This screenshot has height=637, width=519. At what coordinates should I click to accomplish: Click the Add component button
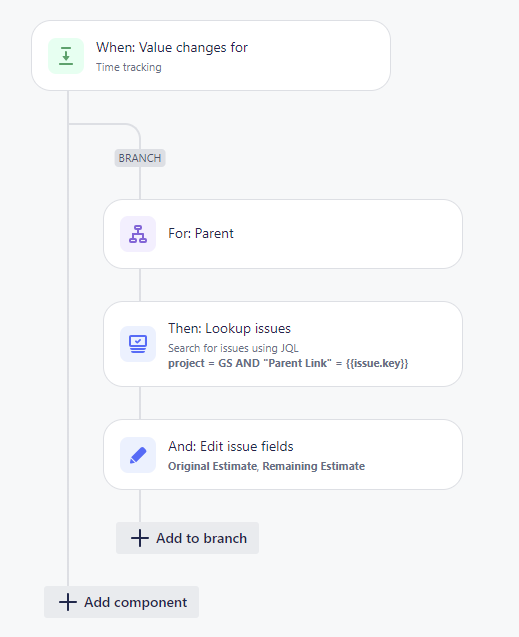[x=121, y=602]
